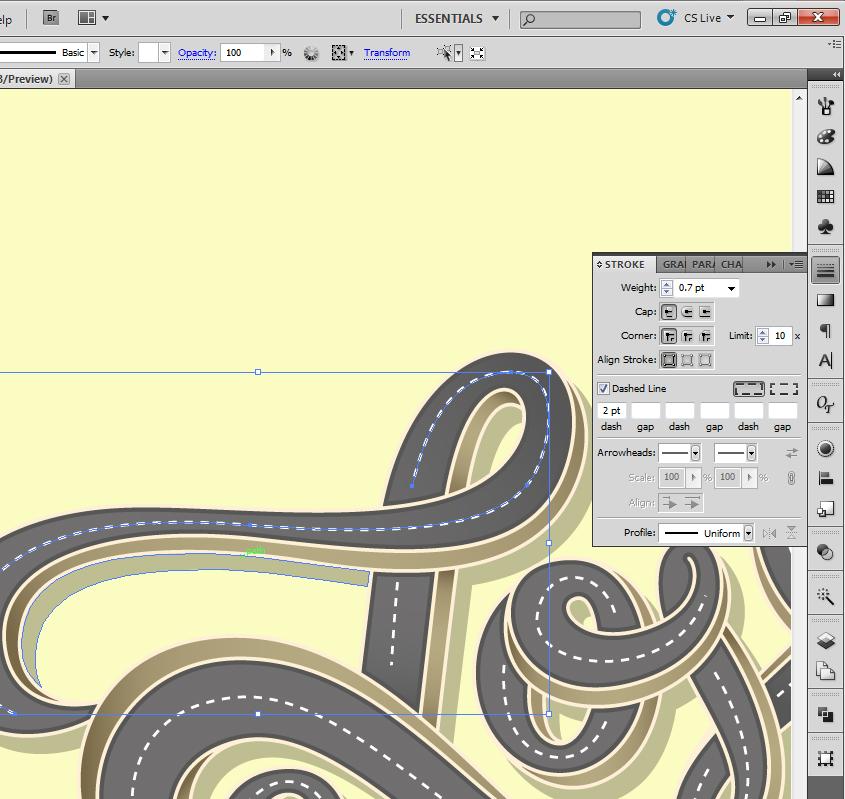Open Adobe Bridge with the Br icon
Image resolution: width=845 pixels, height=799 pixels.
point(51,18)
